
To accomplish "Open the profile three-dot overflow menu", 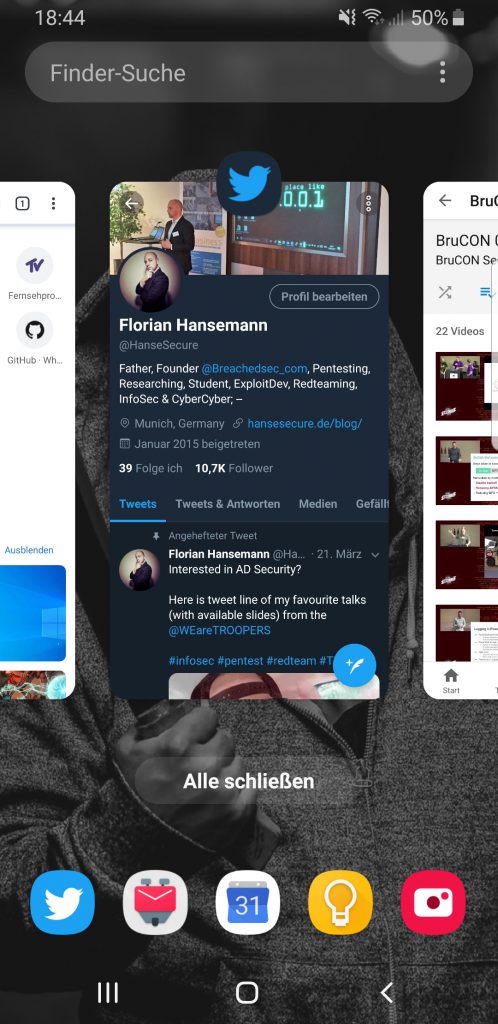I will pos(369,203).
